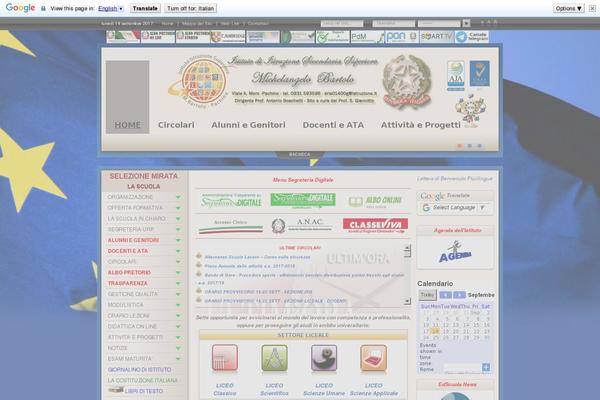Viewport: 600px width, 400px height.
Task: Click the PdM banner in top strip
Action: click(367, 37)
